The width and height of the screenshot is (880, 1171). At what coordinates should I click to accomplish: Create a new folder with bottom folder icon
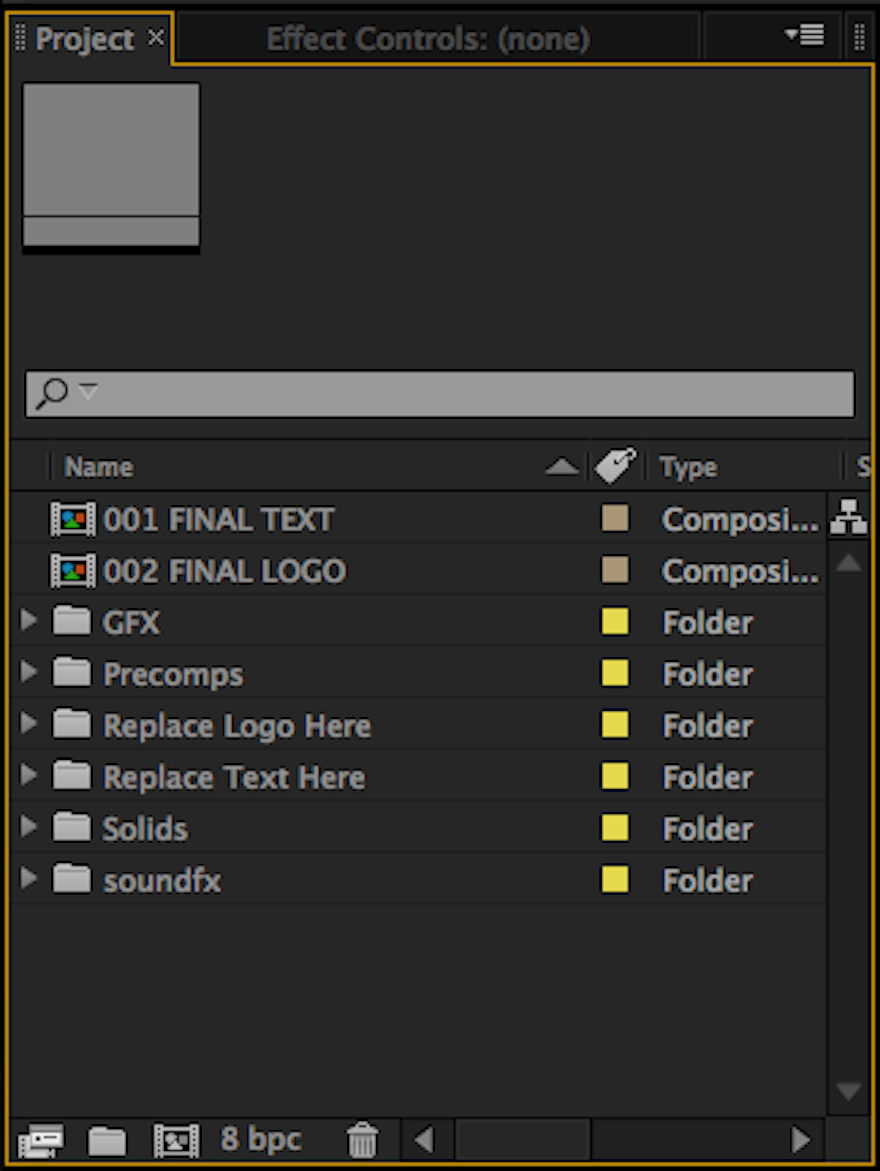pos(107,1139)
